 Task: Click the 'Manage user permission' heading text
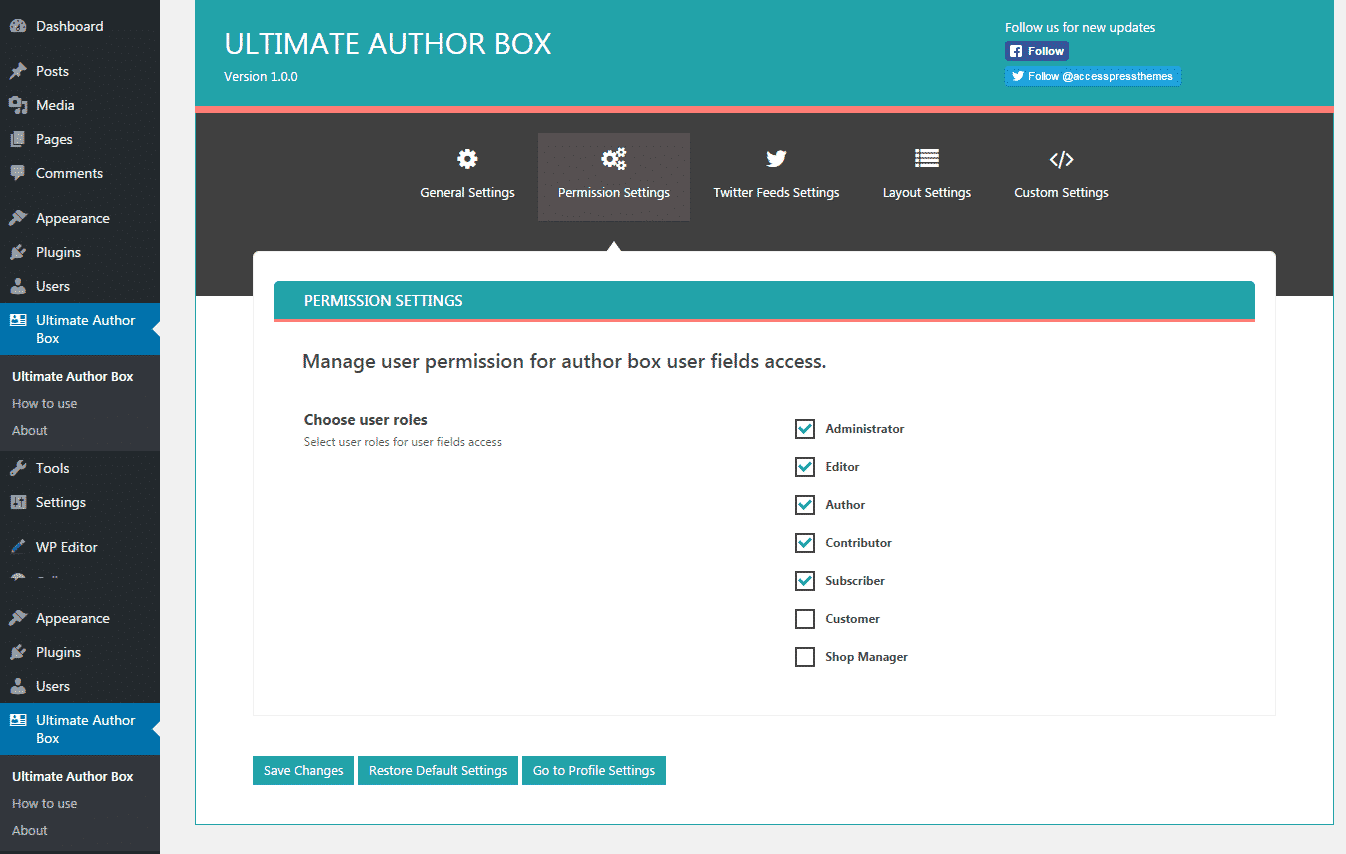coord(564,362)
